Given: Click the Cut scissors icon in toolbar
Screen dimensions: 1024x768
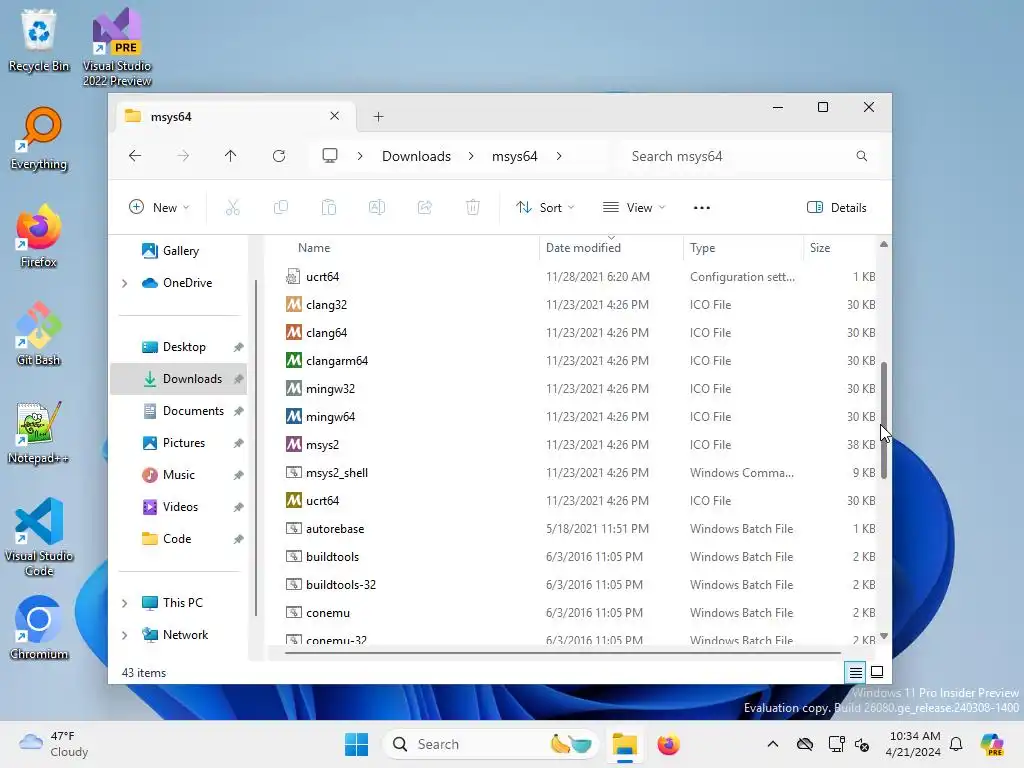Looking at the screenshot, I should tap(232, 208).
